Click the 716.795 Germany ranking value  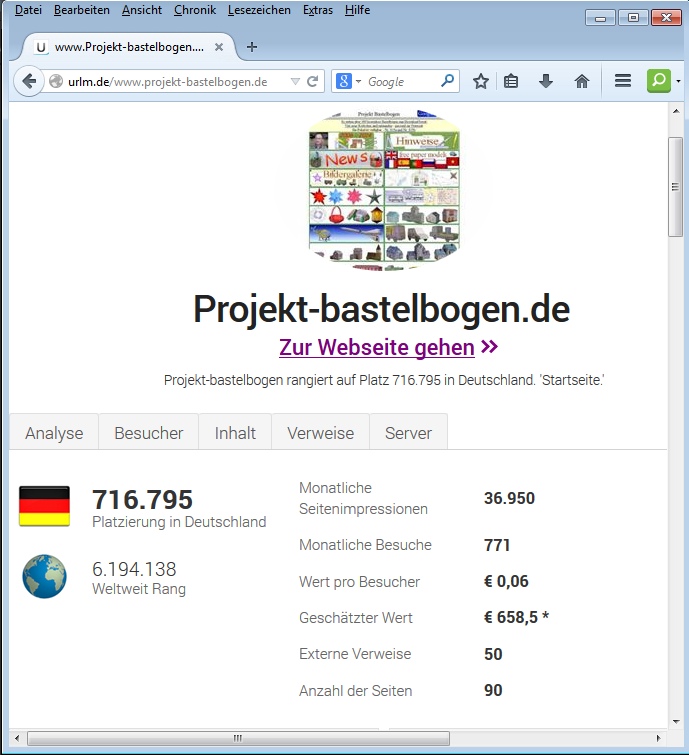[143, 499]
